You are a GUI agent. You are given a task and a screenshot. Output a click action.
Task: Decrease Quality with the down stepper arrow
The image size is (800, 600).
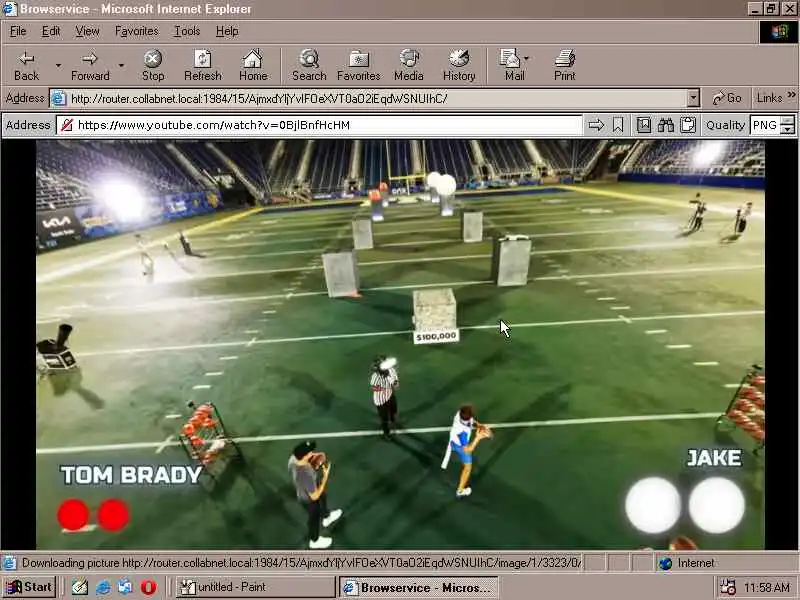tap(788, 130)
